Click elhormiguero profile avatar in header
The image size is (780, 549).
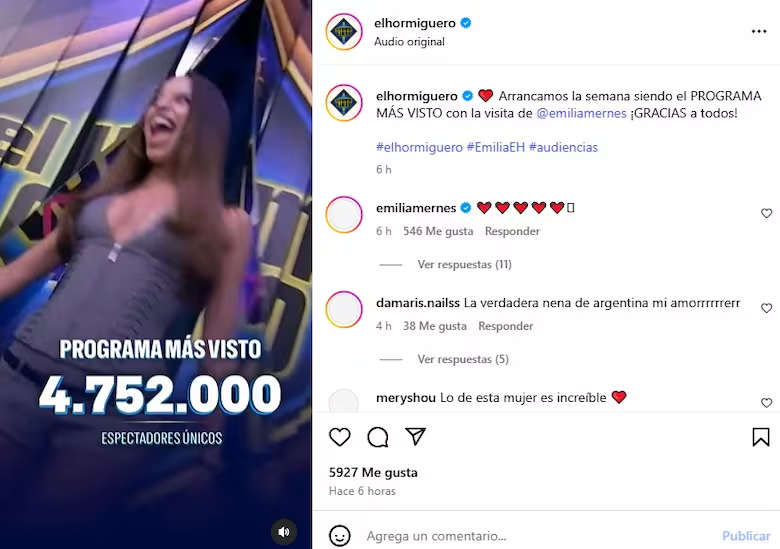(344, 32)
